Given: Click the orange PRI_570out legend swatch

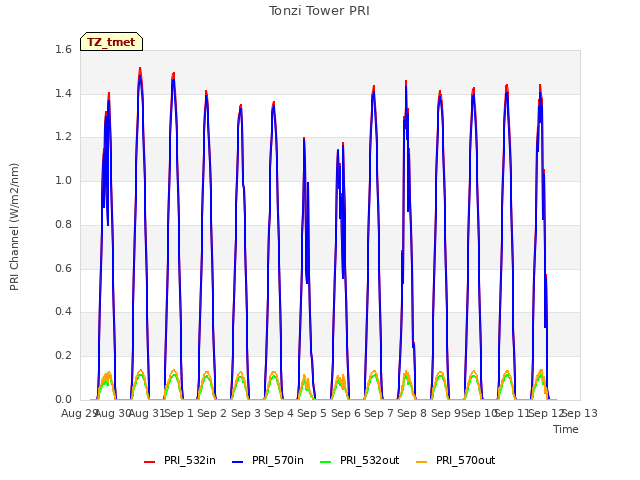Looking at the screenshot, I should [x=422, y=462].
